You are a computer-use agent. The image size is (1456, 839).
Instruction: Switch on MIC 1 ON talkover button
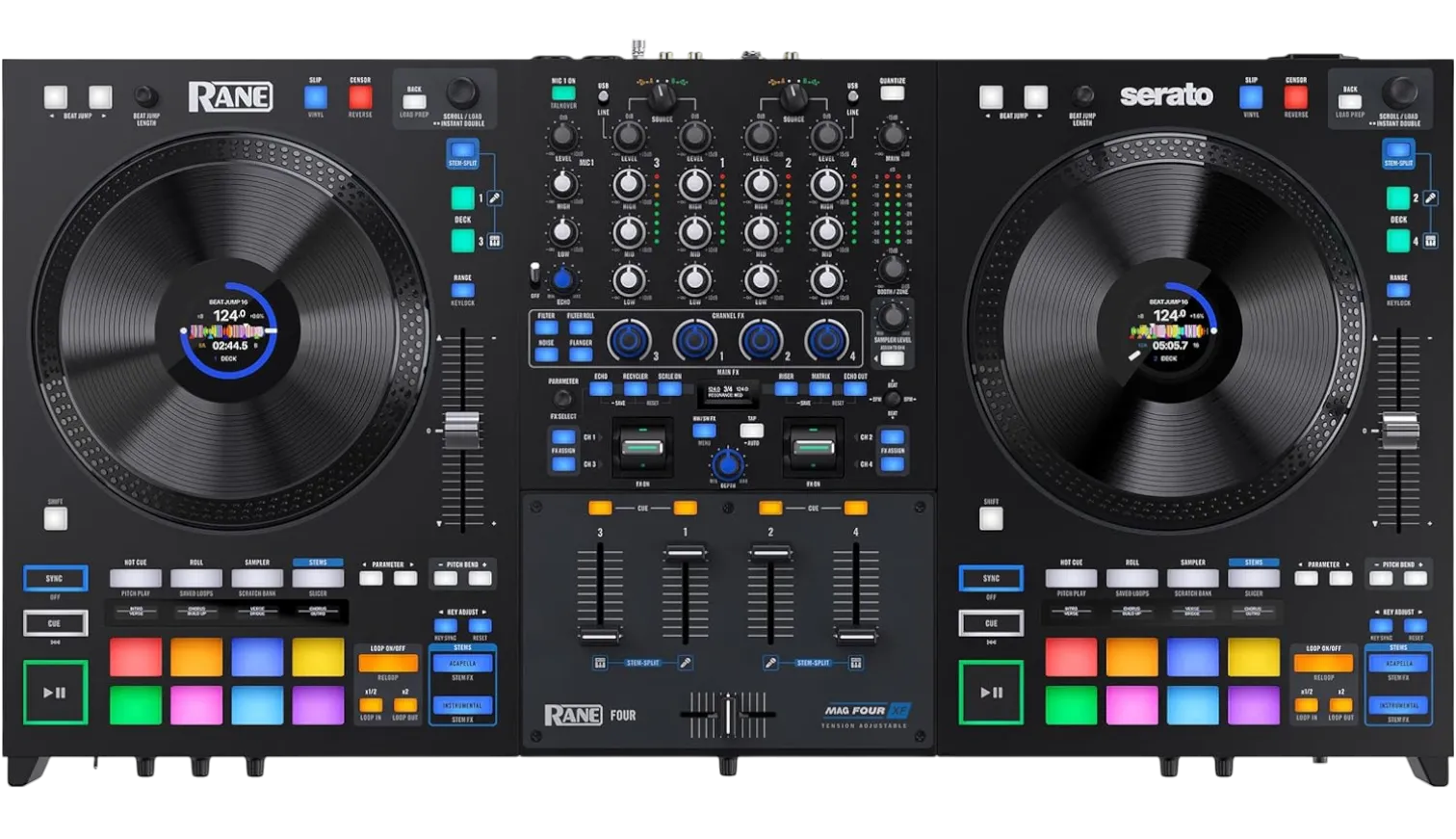click(563, 93)
